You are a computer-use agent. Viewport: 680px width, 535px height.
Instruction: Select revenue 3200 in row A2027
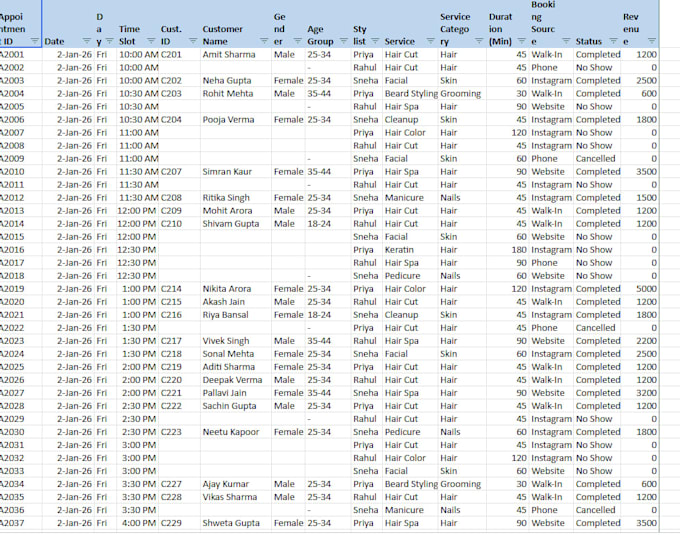[640, 393]
